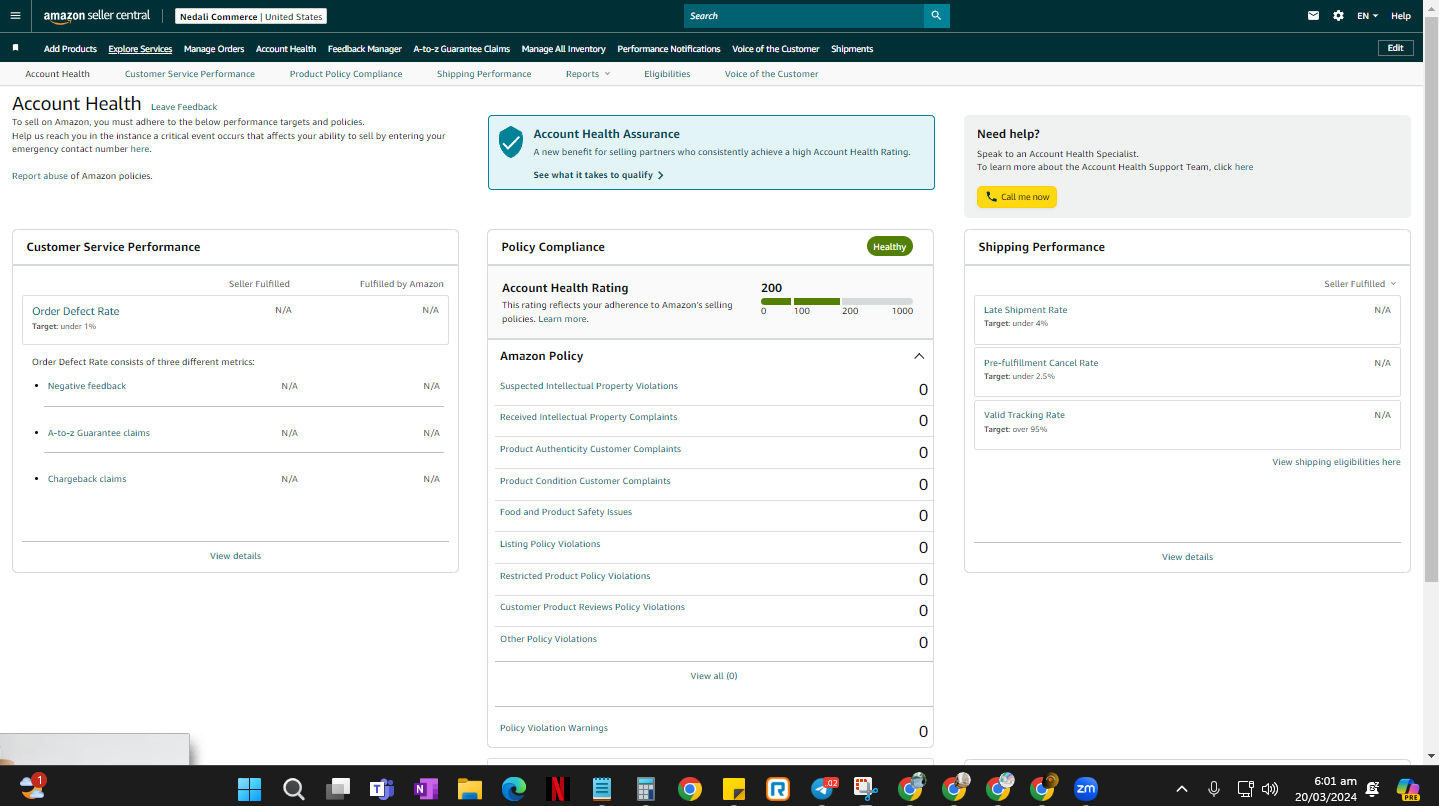Open Notepad from the taskbar
Viewport: 1439px width, 806px height.
click(x=601, y=789)
